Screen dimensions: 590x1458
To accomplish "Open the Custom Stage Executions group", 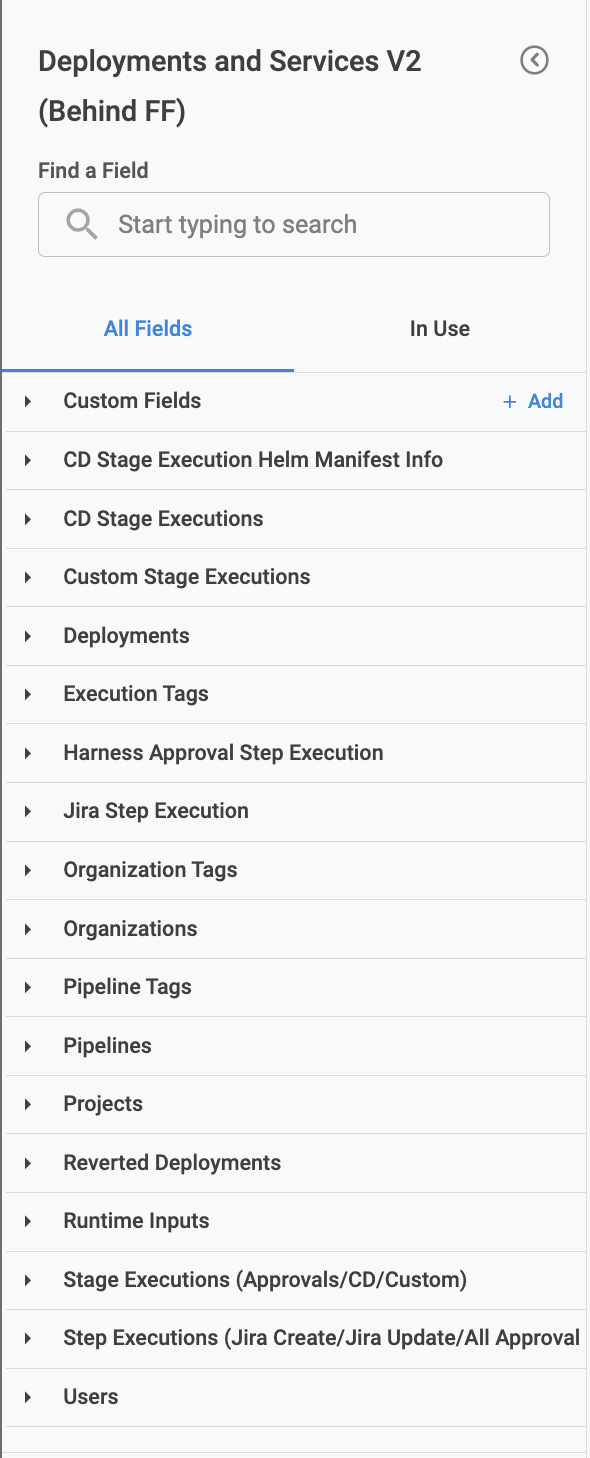I will pyautogui.click(x=296, y=577).
